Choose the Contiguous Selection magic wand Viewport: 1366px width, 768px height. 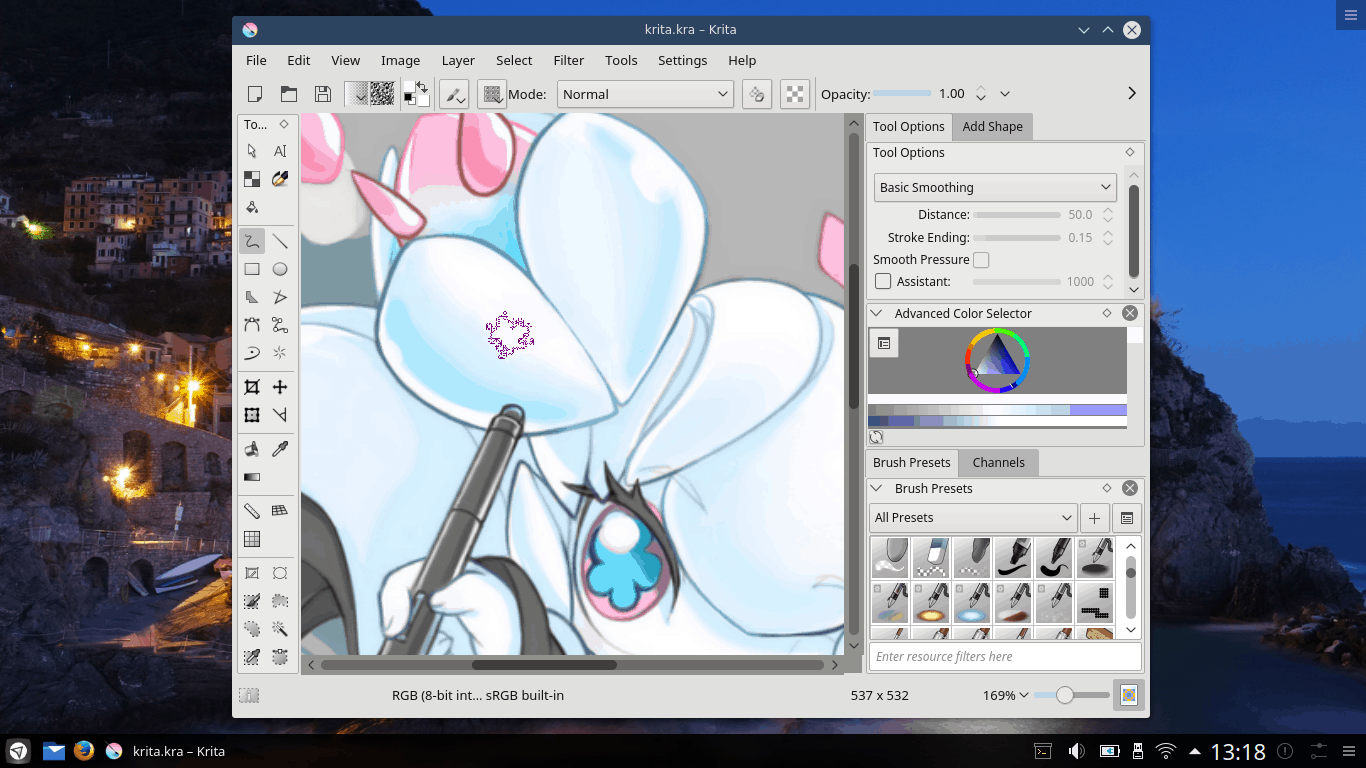click(280, 629)
